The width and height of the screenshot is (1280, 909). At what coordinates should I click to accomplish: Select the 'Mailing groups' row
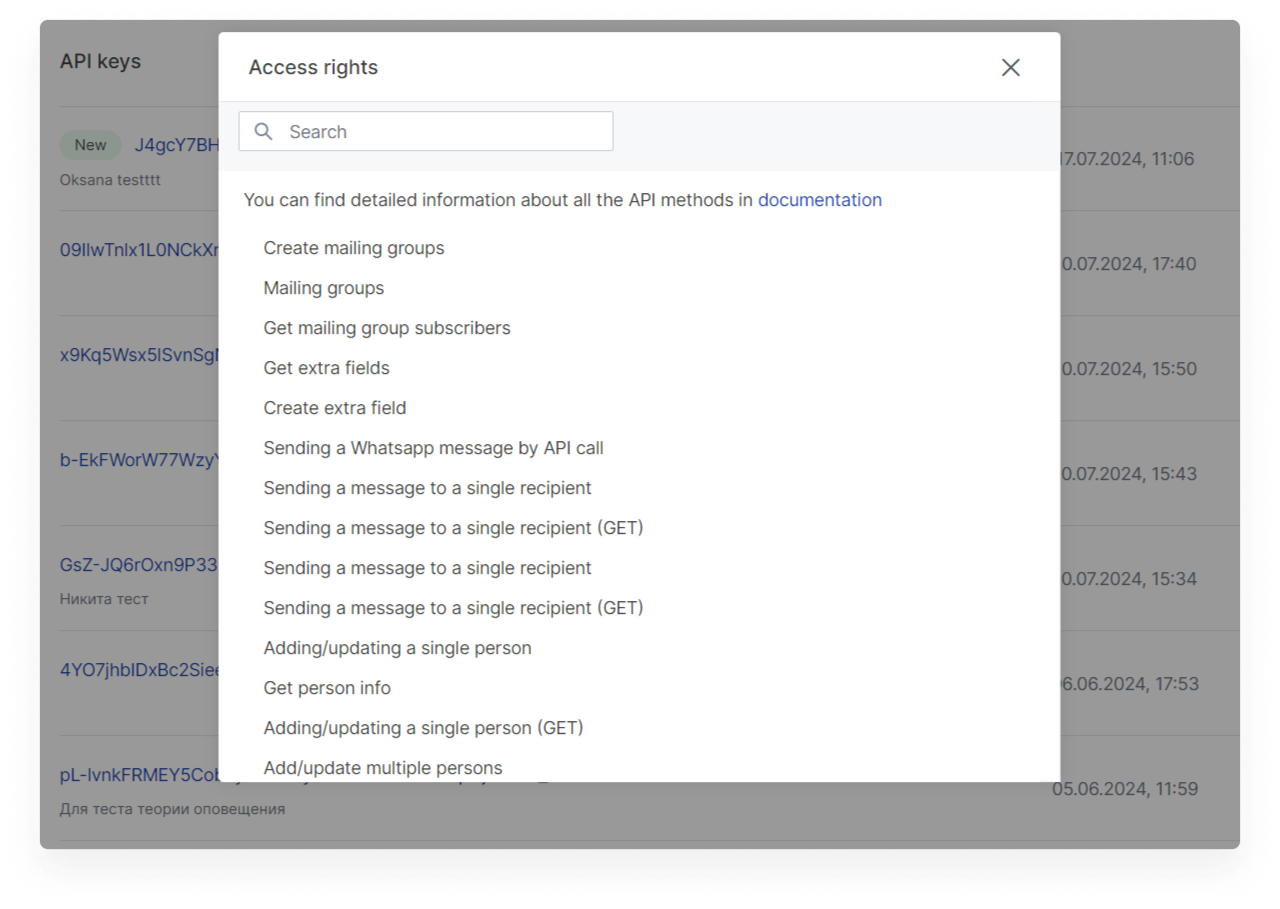324,288
